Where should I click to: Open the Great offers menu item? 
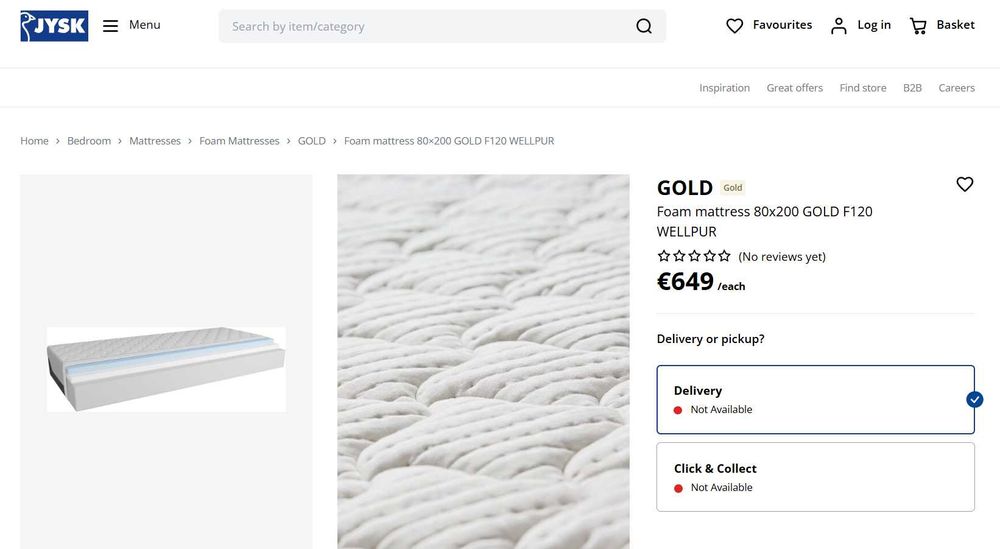tap(794, 88)
